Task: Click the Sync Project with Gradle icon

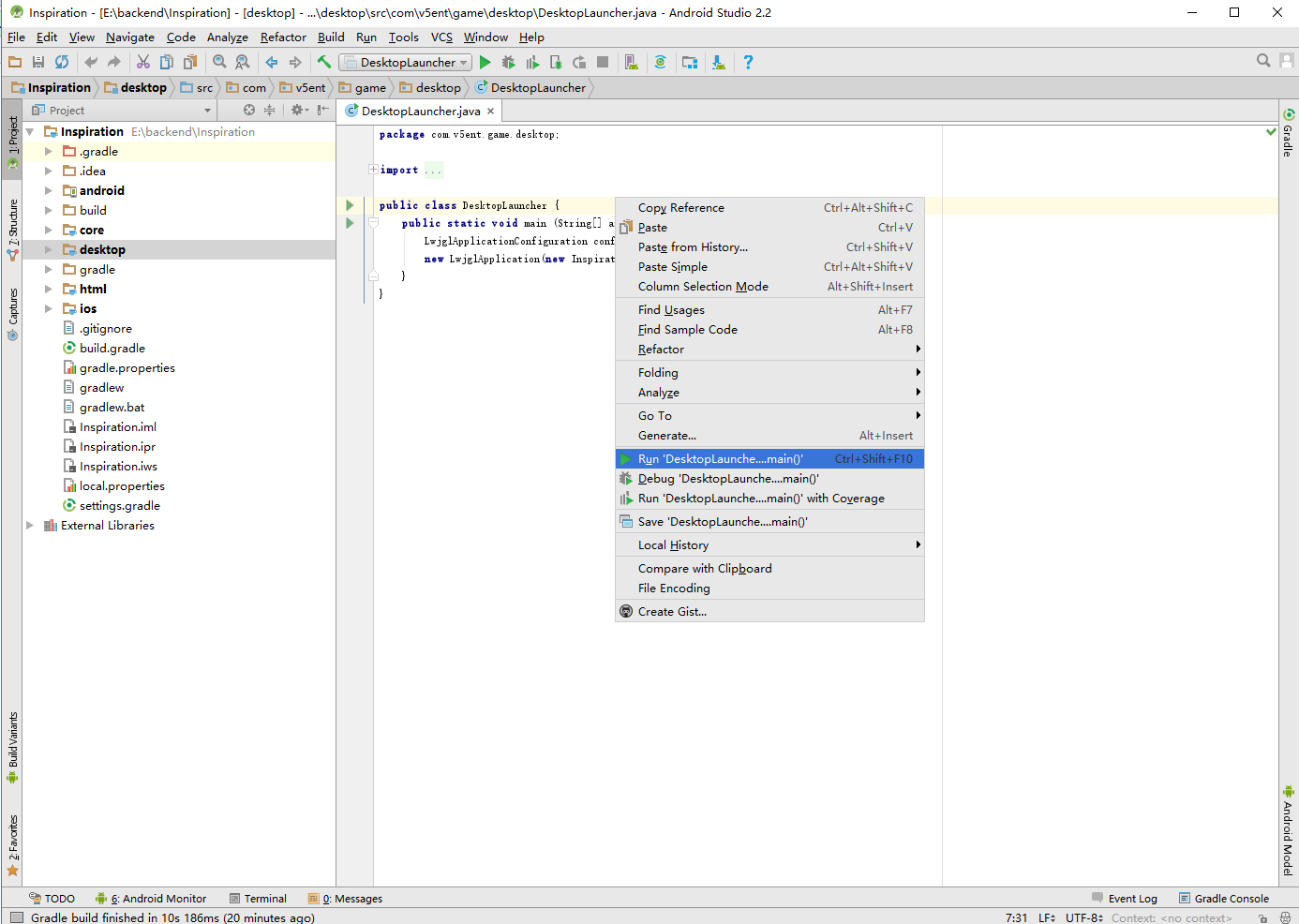Action: 661,62
